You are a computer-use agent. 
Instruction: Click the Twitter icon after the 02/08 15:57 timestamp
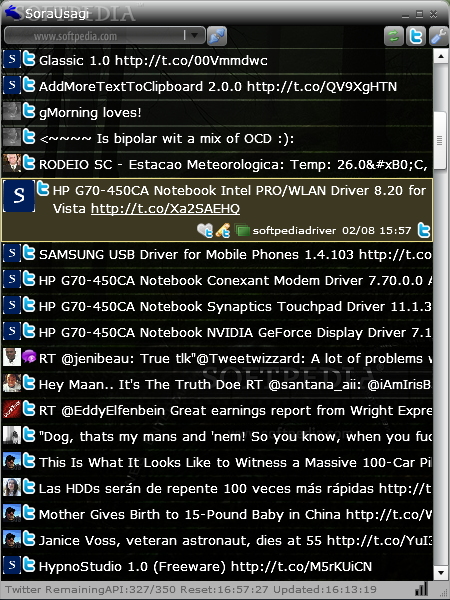424,230
